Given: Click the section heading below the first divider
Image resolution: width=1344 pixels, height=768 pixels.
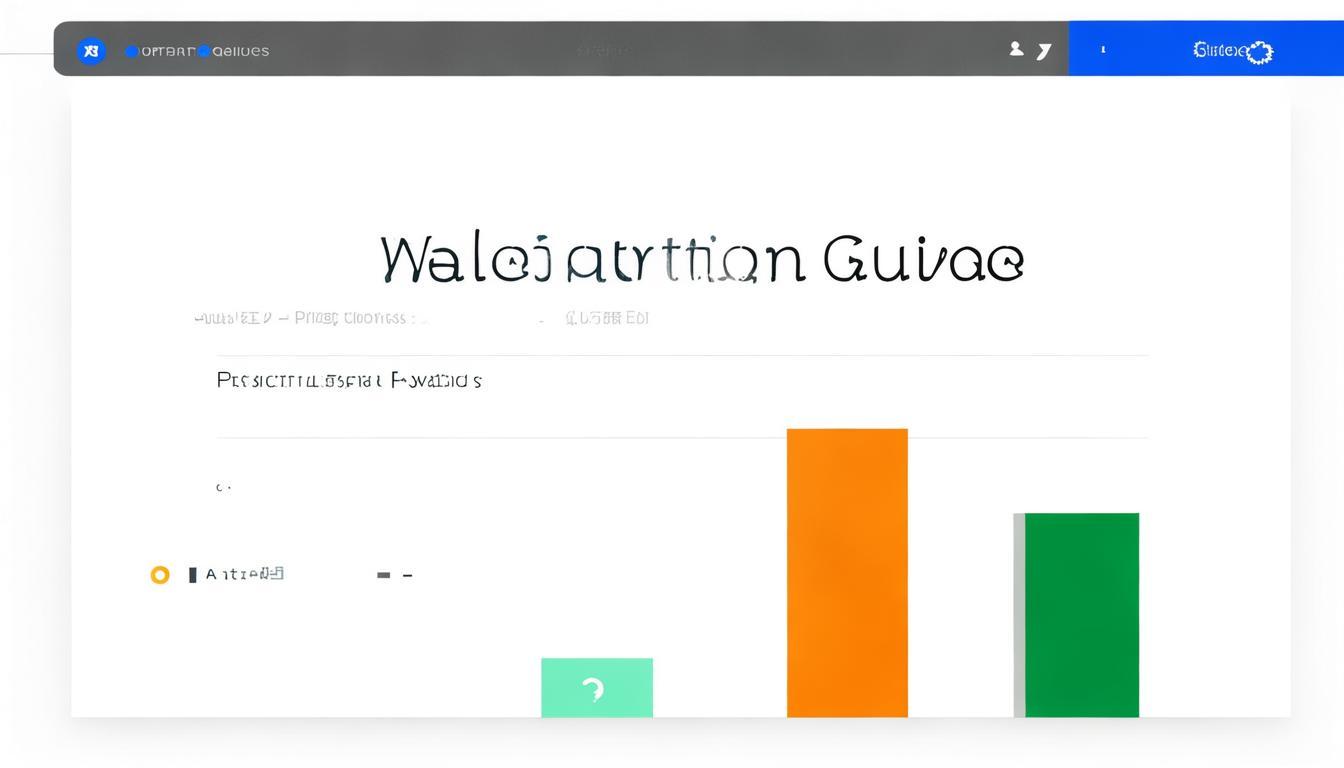Looking at the screenshot, I should tap(349, 381).
